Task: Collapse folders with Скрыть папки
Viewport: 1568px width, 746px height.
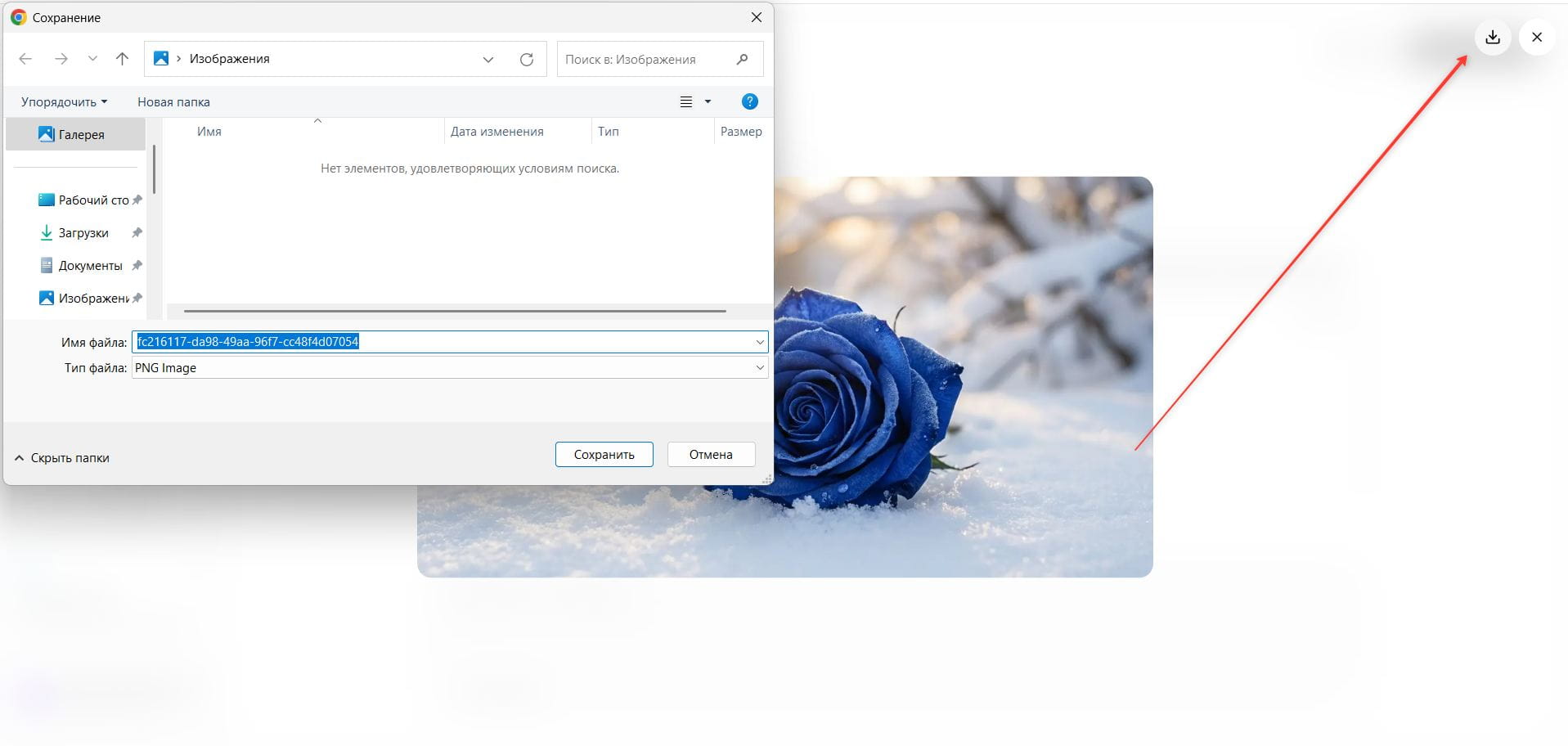Action: 62,458
